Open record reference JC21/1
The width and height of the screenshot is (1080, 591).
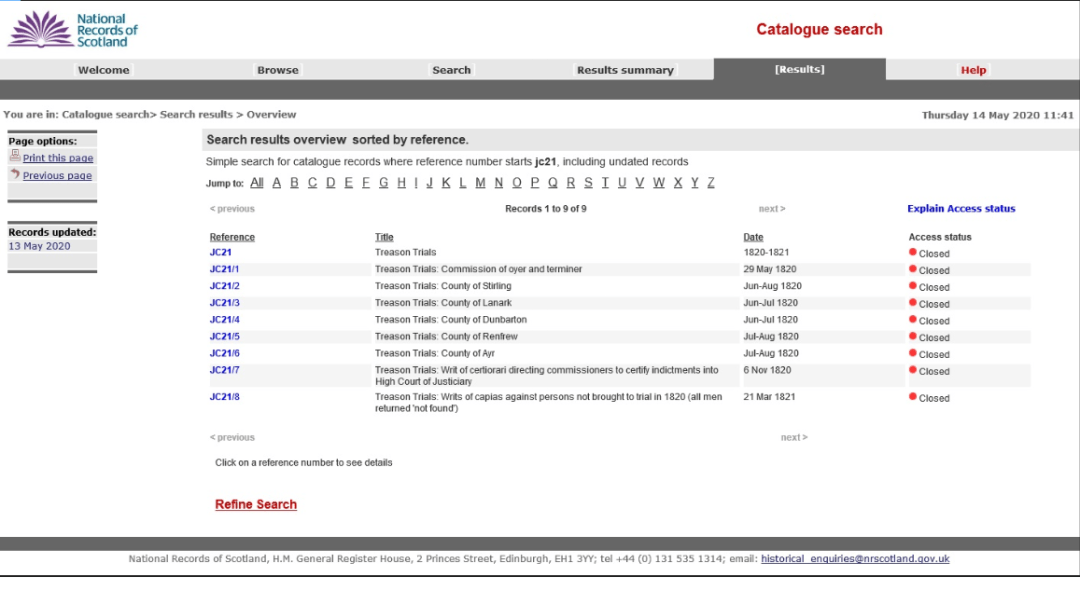(224, 269)
